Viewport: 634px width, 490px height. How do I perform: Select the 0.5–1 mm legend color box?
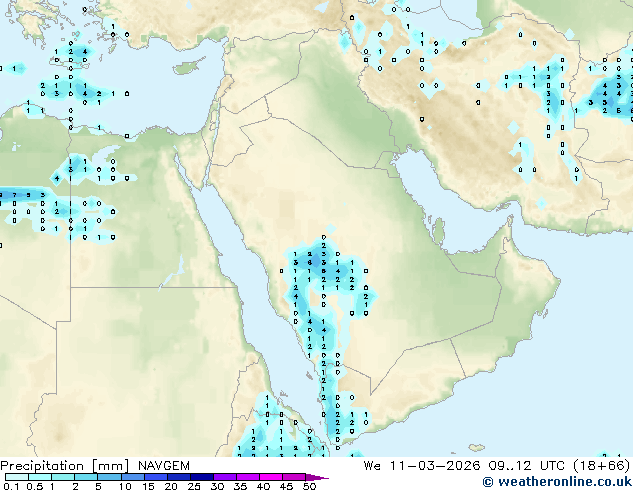[40, 477]
